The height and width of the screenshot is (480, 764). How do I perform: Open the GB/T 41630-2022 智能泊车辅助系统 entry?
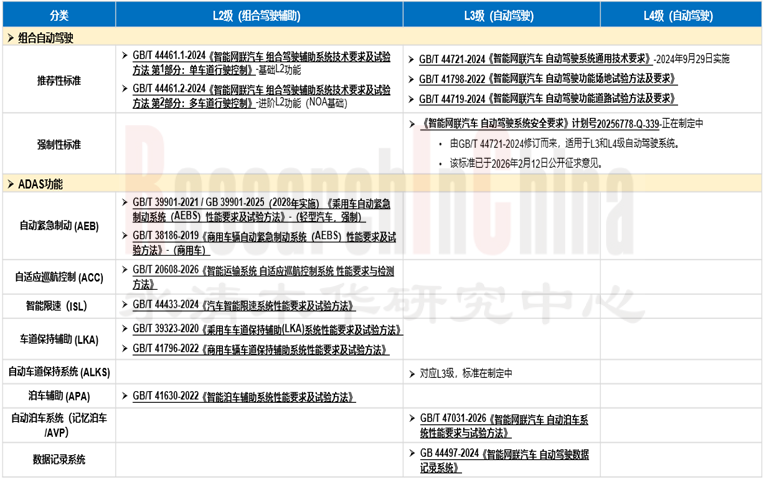(x=244, y=397)
